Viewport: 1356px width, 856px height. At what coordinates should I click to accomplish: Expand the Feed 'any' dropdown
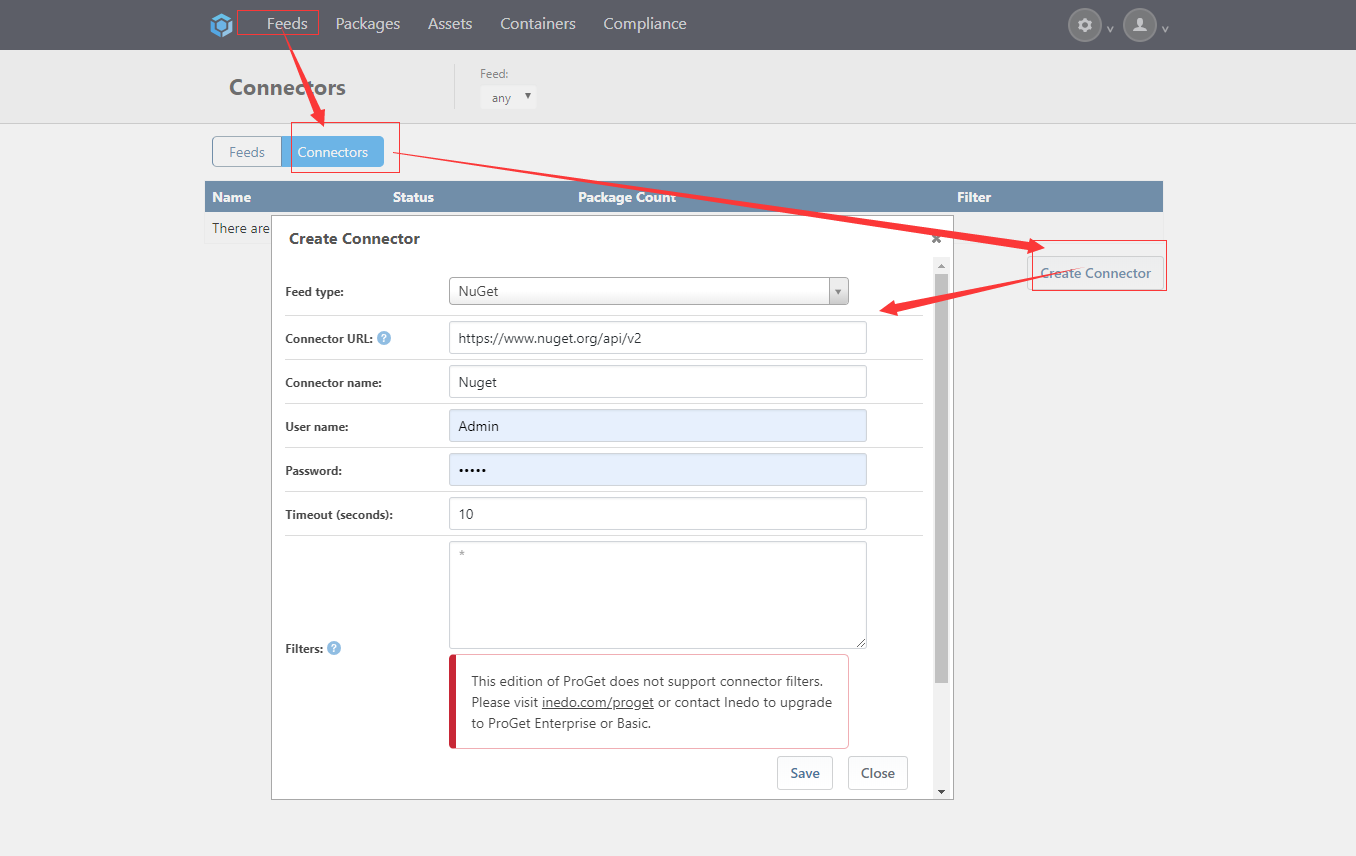pos(508,97)
